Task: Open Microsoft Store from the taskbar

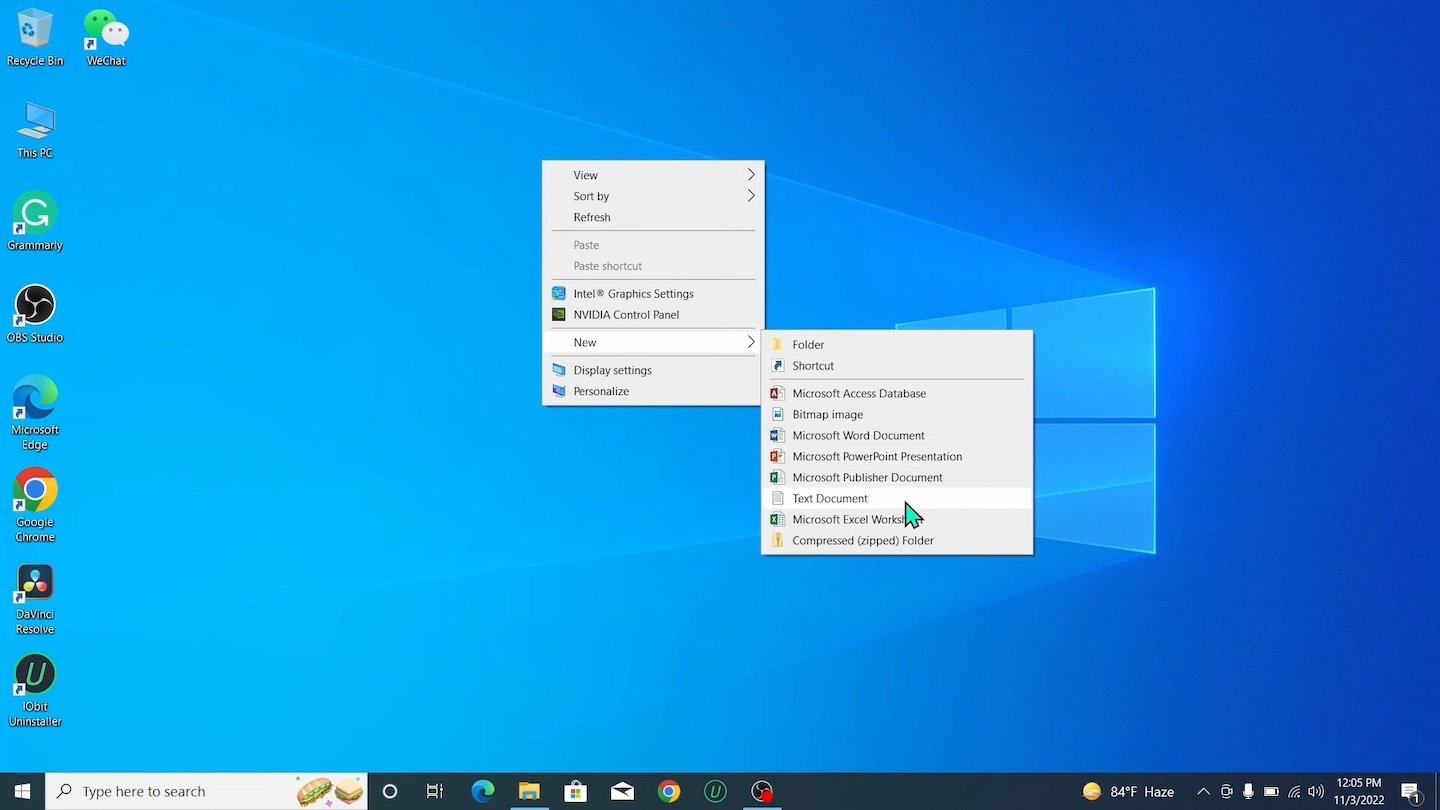Action: click(x=576, y=791)
